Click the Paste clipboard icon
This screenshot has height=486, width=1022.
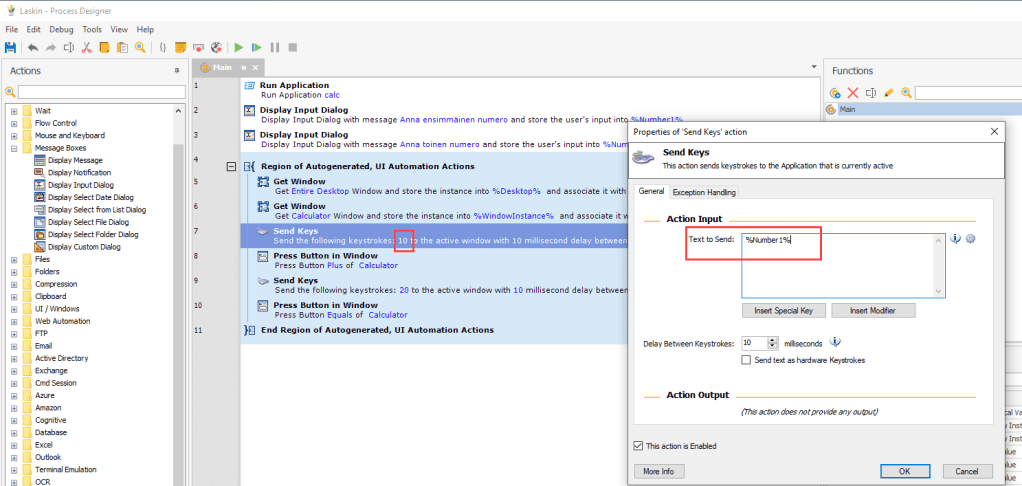pos(123,47)
